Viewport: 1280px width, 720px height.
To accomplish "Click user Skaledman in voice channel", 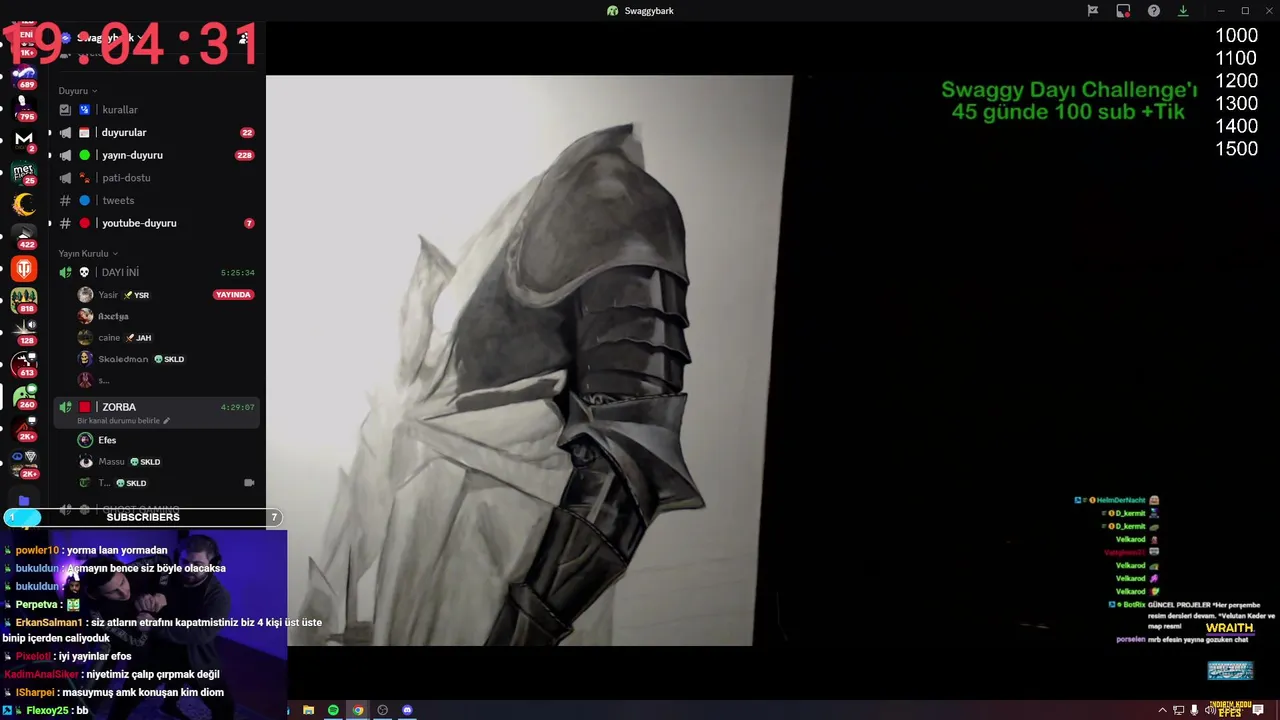I will tap(123, 359).
